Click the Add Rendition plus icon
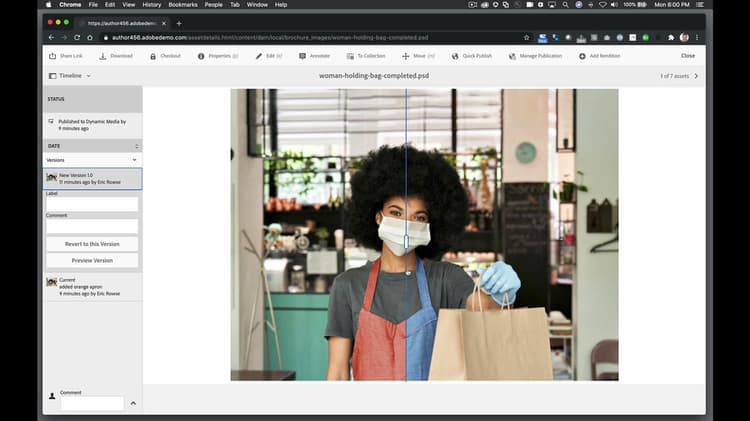This screenshot has height=421, width=750. pos(583,56)
